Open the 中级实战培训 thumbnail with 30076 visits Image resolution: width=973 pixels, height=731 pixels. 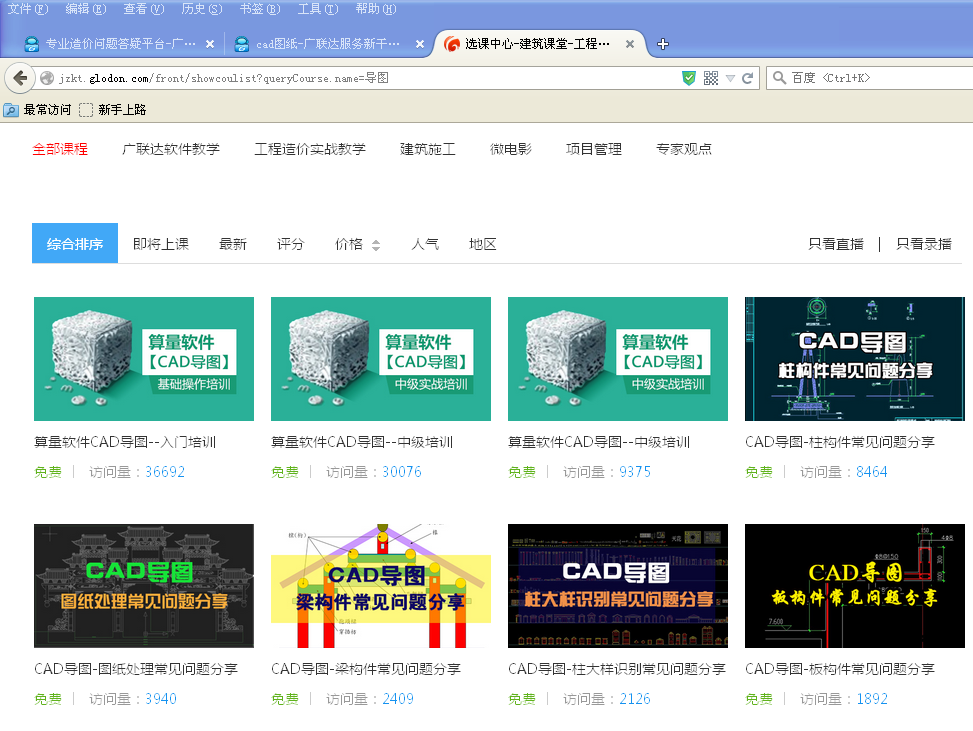coord(381,359)
